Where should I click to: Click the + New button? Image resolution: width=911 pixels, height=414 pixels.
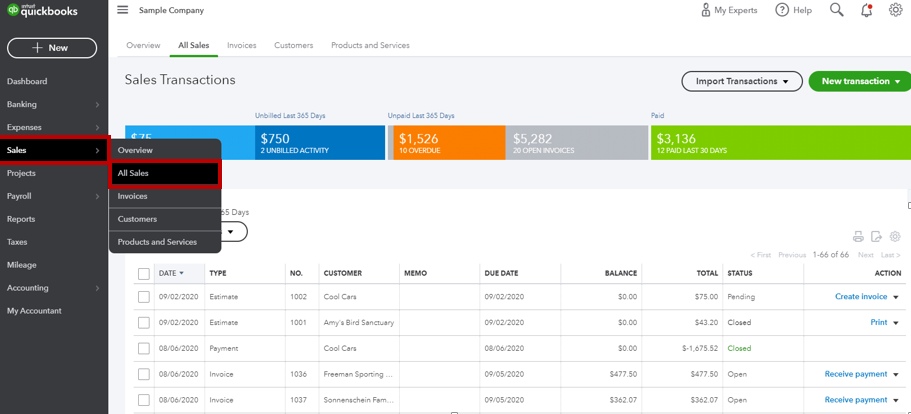point(52,48)
